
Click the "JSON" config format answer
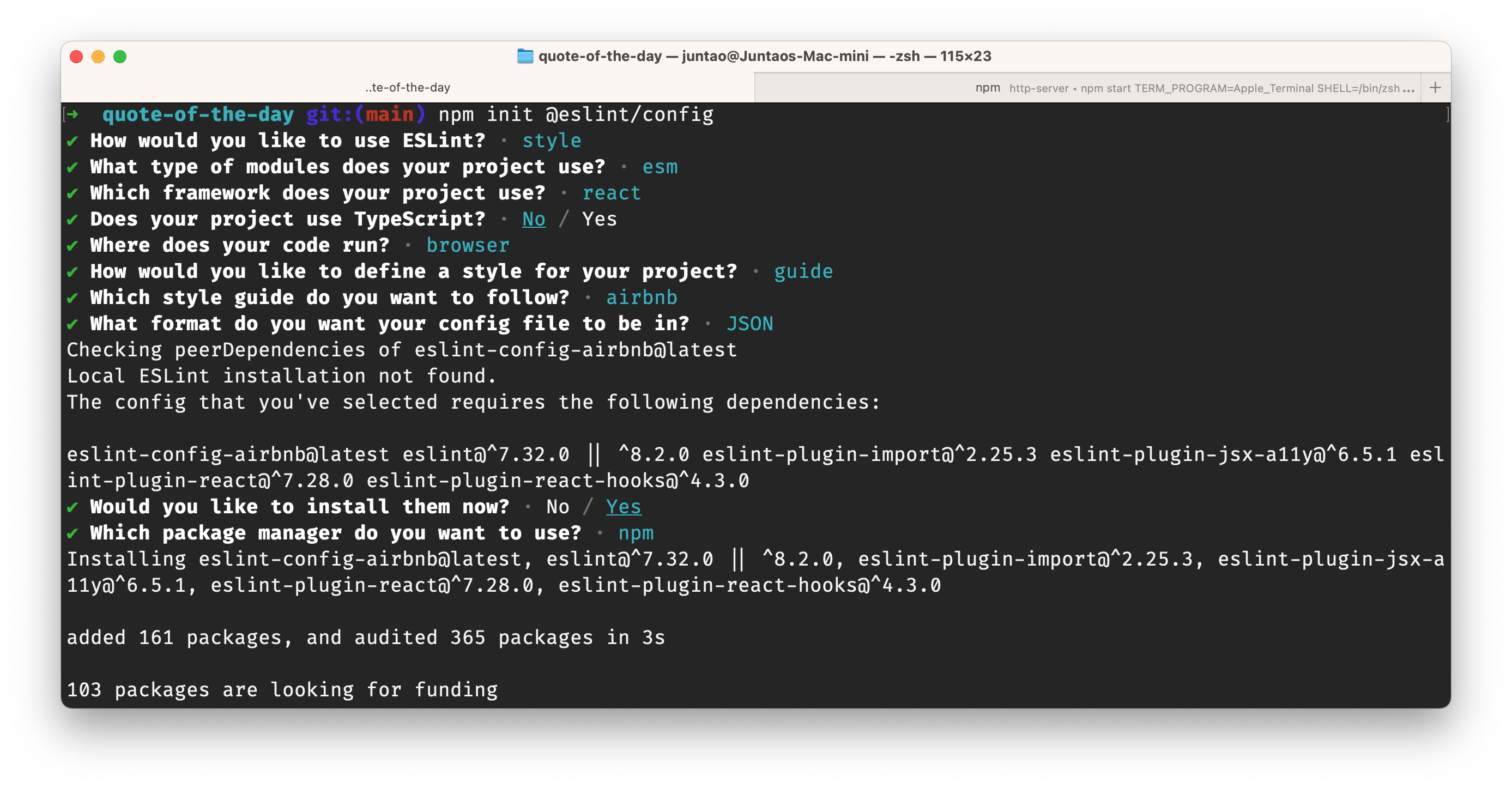pos(751,323)
